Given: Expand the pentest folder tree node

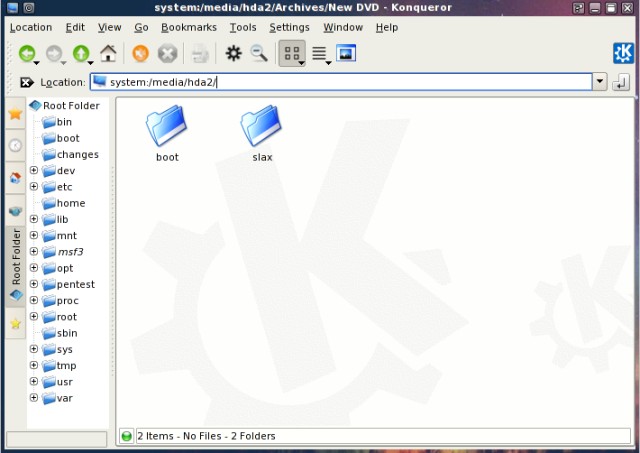Looking at the screenshot, I should (x=34, y=284).
